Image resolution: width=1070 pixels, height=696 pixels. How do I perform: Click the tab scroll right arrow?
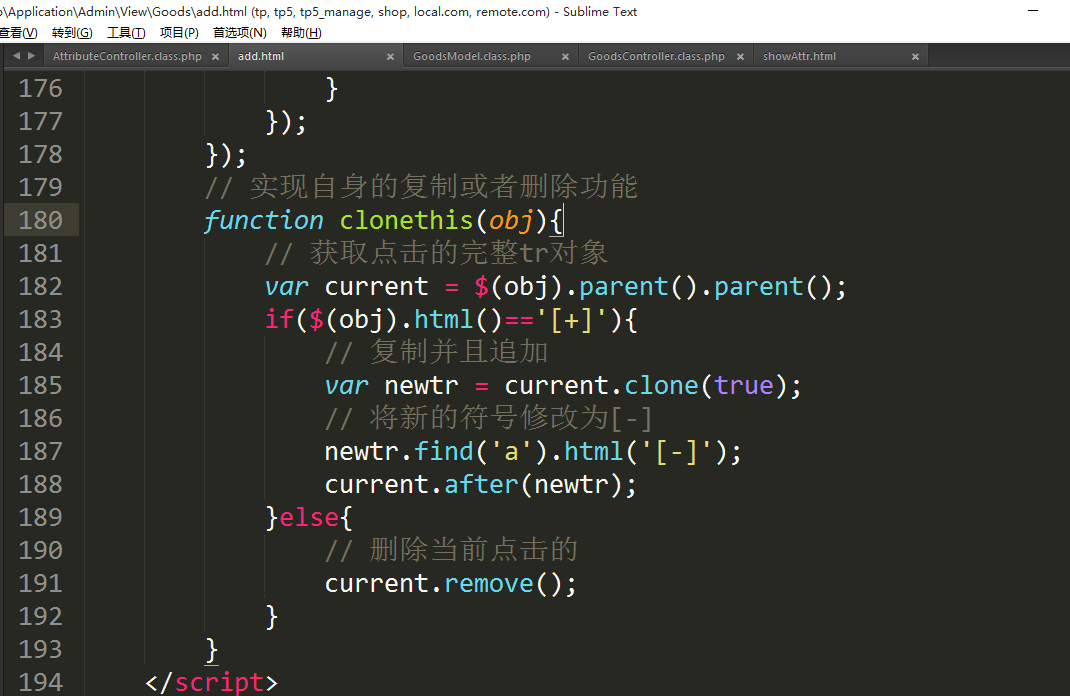pyautogui.click(x=32, y=56)
